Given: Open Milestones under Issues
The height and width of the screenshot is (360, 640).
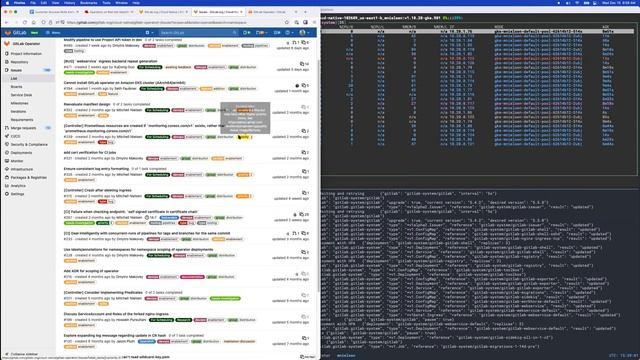Looking at the screenshot, I should [x=19, y=103].
